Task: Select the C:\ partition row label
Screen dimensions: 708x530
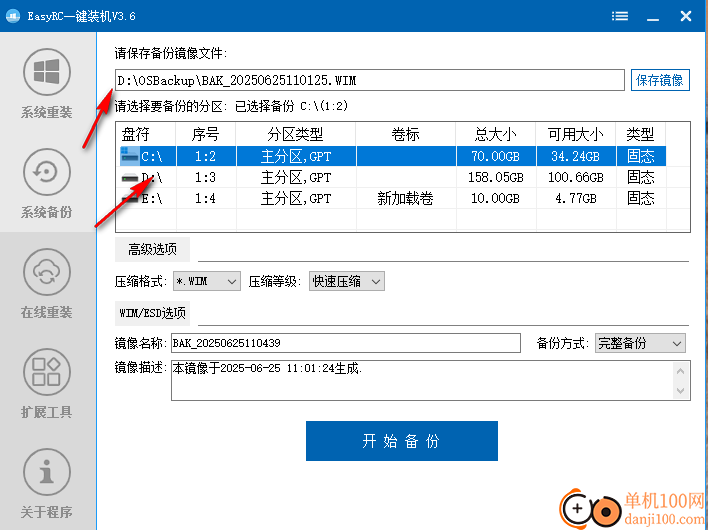Action: coord(152,157)
